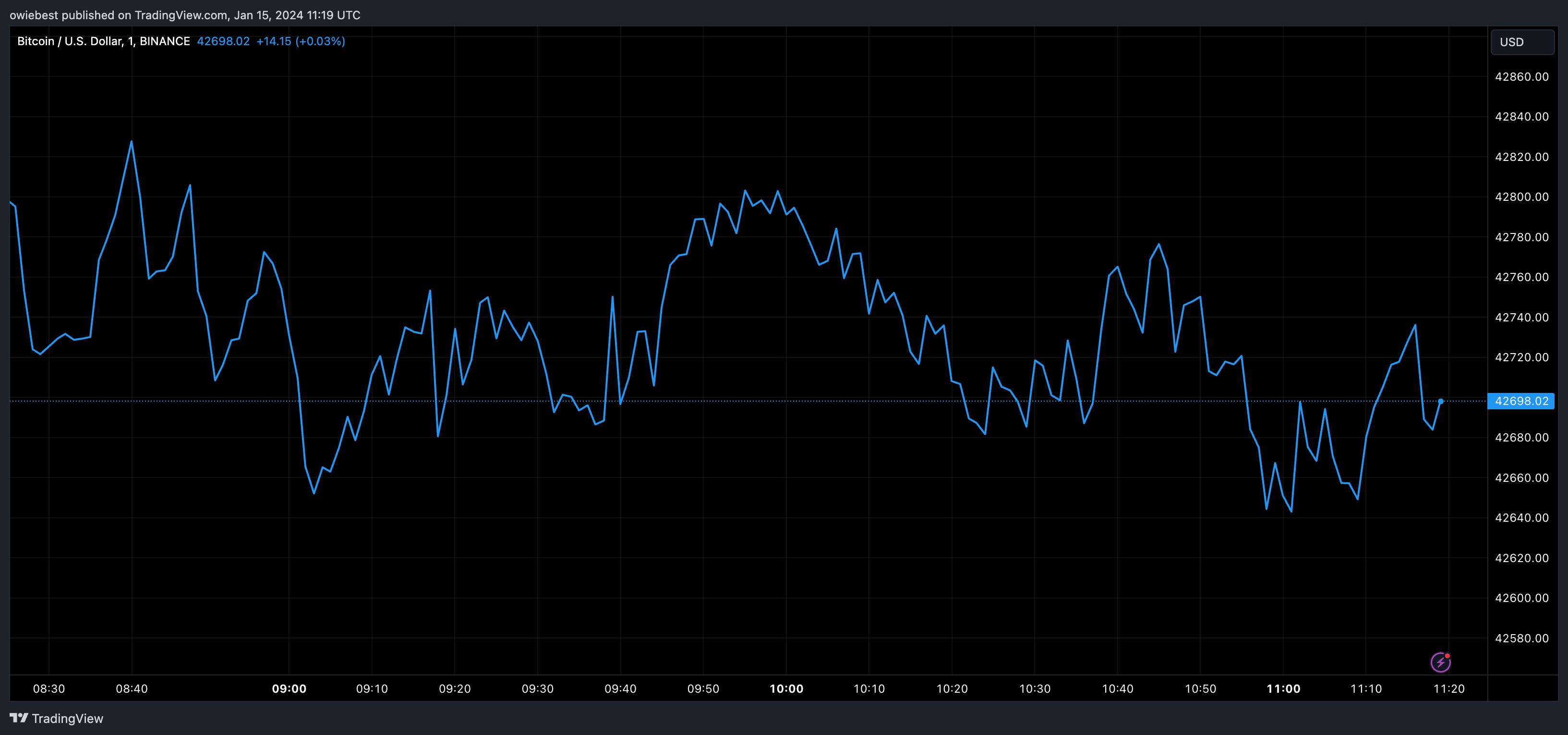
Task: Click the 09:50 time axis label
Action: tap(703, 689)
